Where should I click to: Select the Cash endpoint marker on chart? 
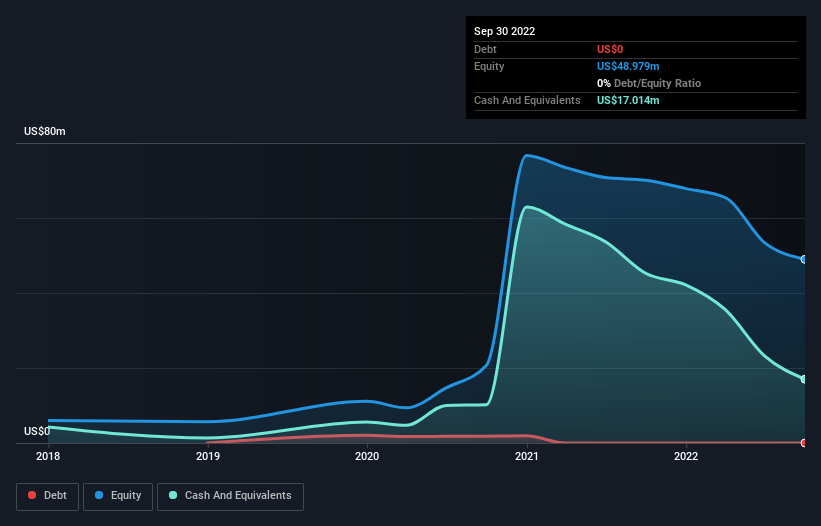(804, 379)
